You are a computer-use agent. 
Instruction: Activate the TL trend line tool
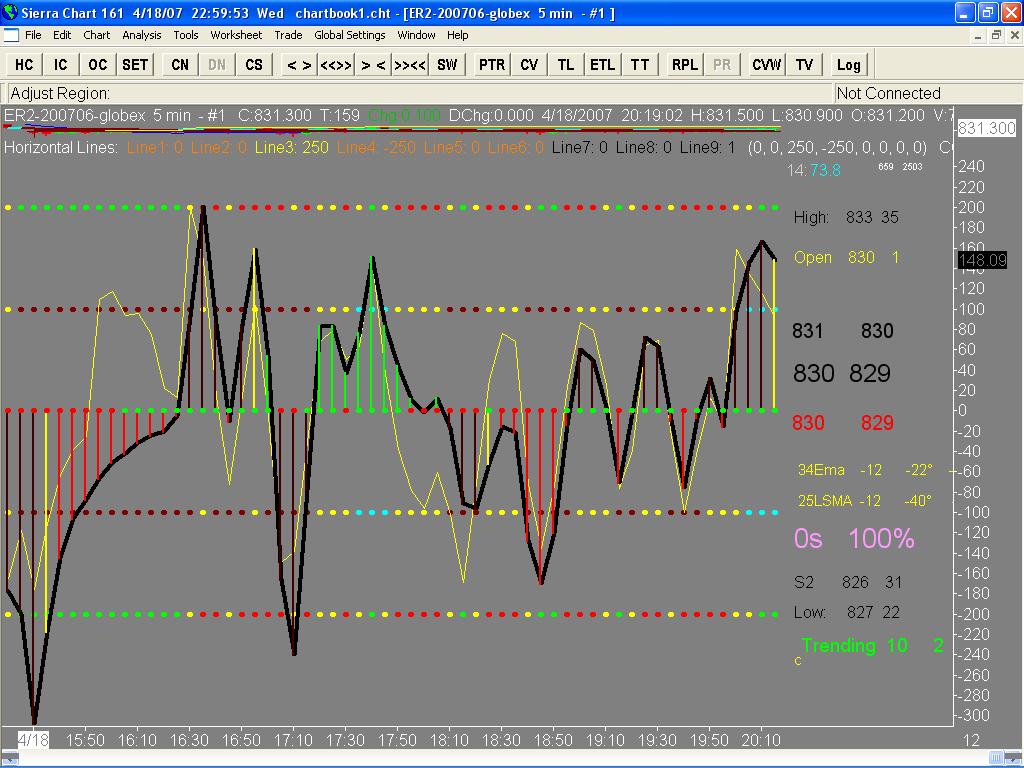click(566, 65)
